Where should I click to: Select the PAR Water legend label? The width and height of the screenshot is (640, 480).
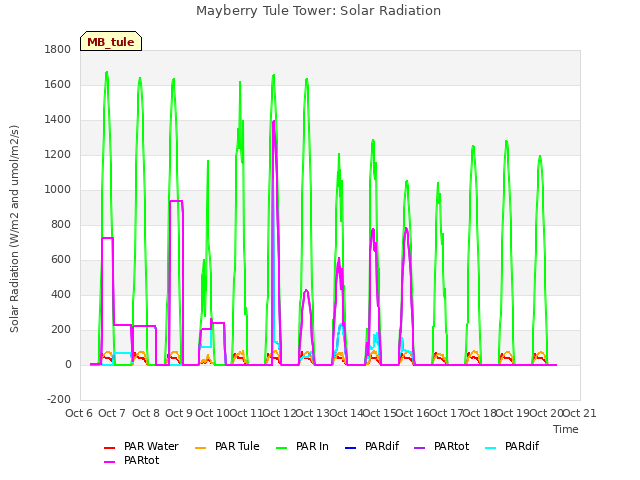pyautogui.click(x=151, y=447)
